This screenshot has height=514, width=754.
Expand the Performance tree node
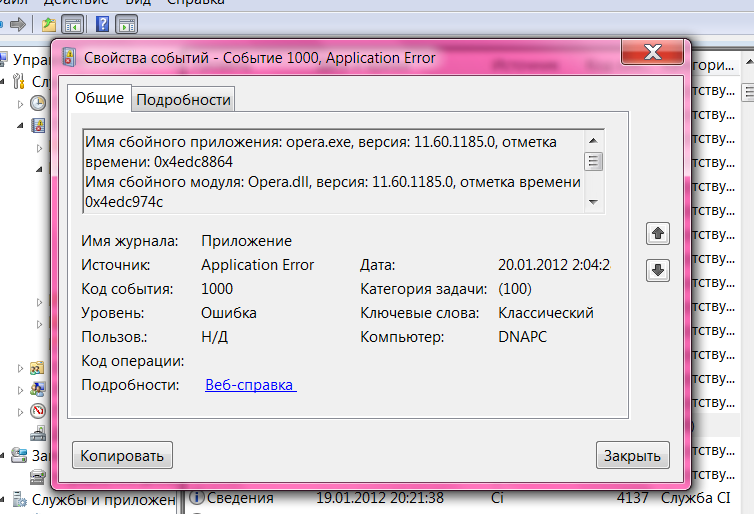(20, 412)
